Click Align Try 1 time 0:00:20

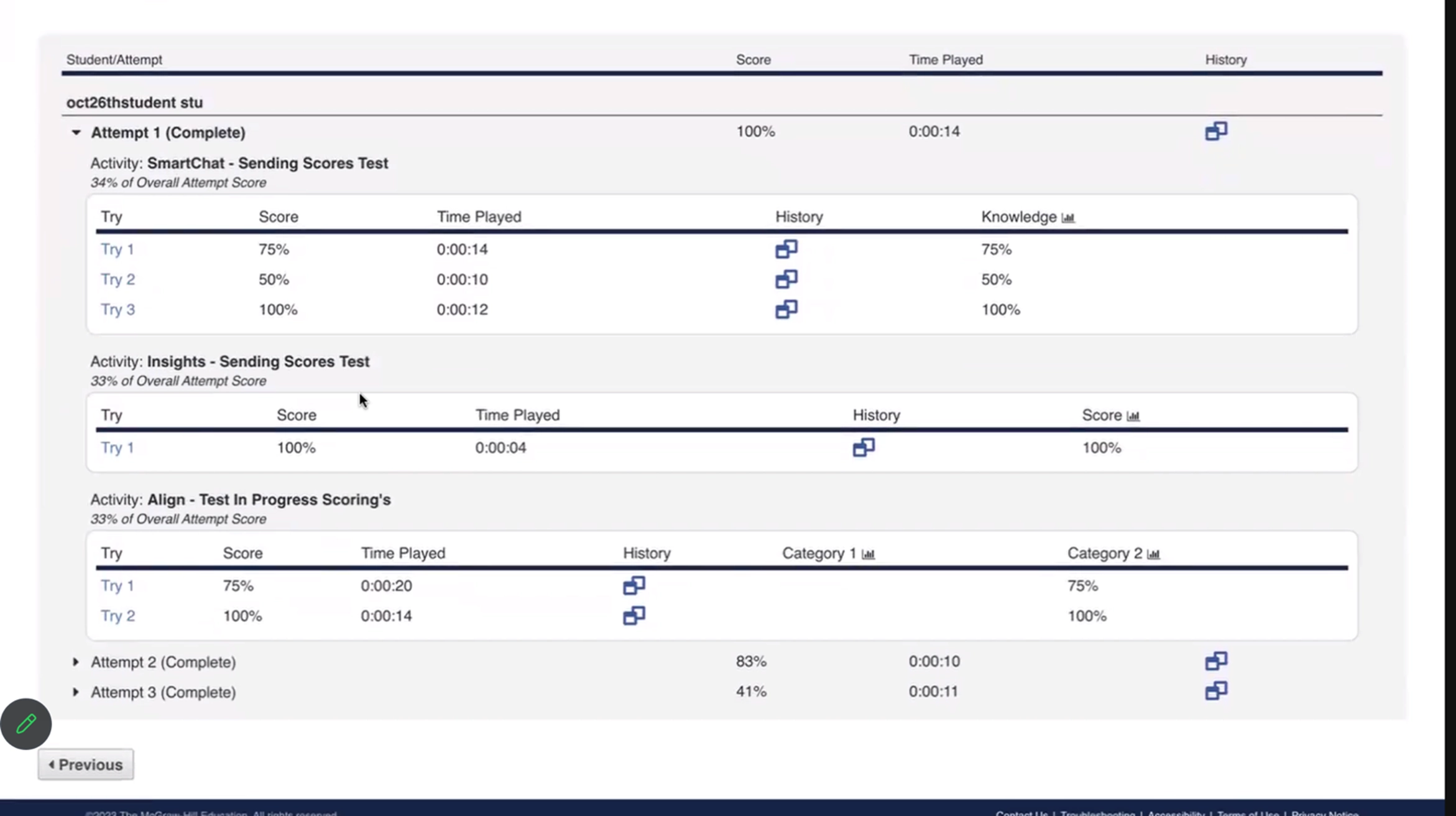click(x=386, y=585)
